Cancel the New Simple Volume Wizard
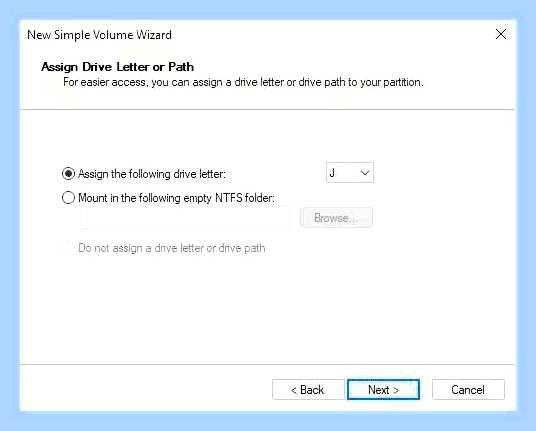This screenshot has height=431, width=536. (x=468, y=389)
